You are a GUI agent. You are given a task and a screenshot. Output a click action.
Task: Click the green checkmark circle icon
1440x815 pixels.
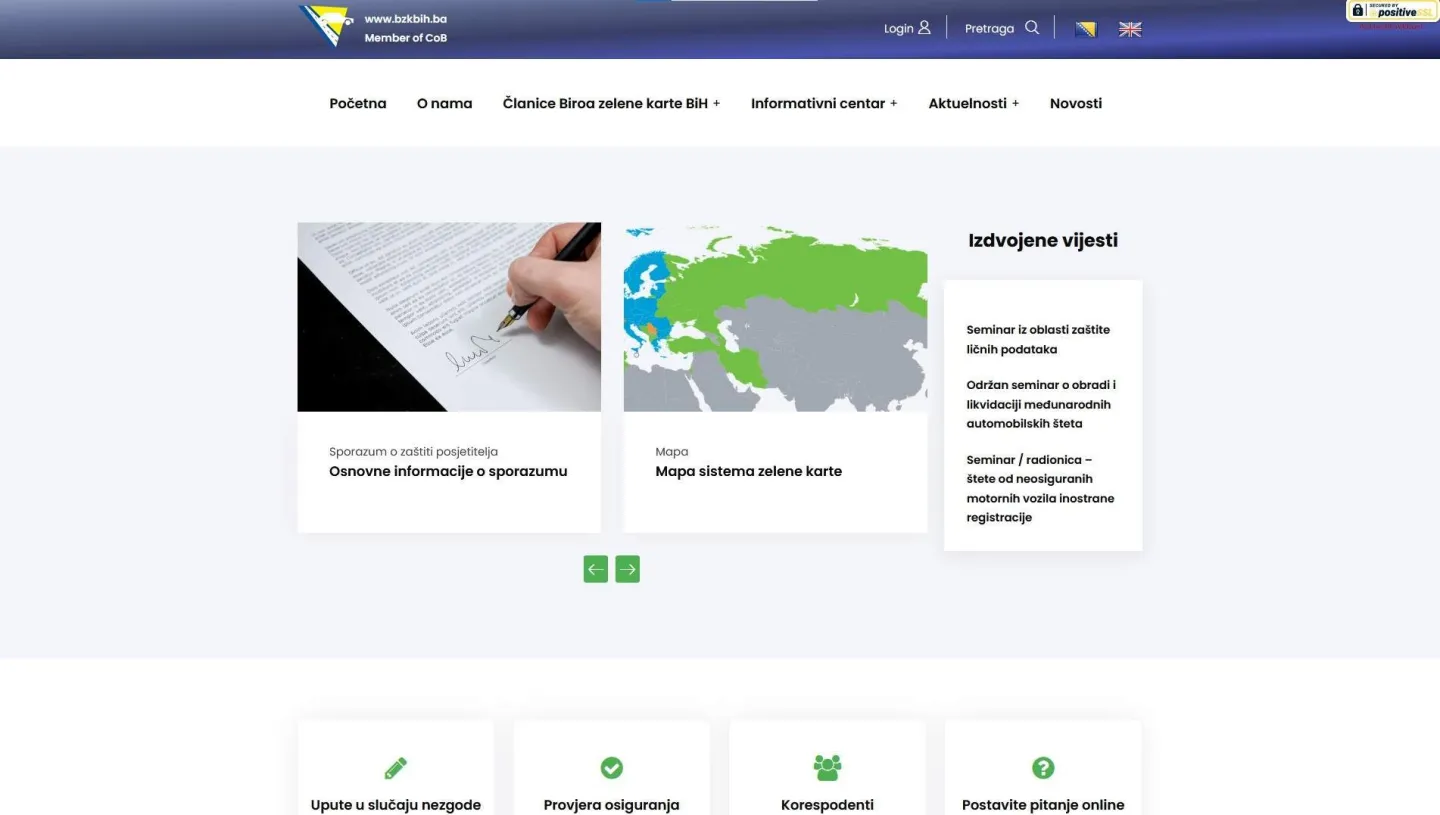[x=612, y=768]
